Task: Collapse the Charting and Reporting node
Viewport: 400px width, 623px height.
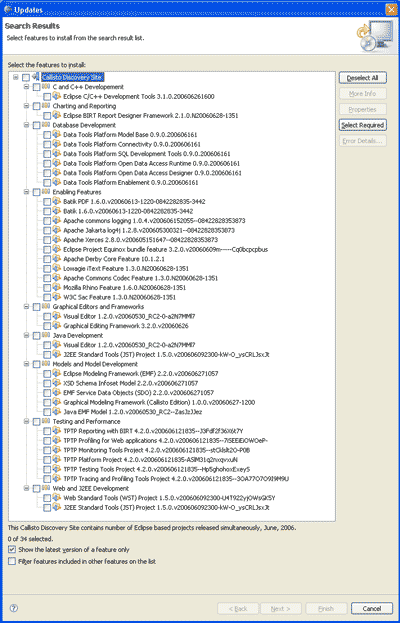Action: tap(26, 106)
